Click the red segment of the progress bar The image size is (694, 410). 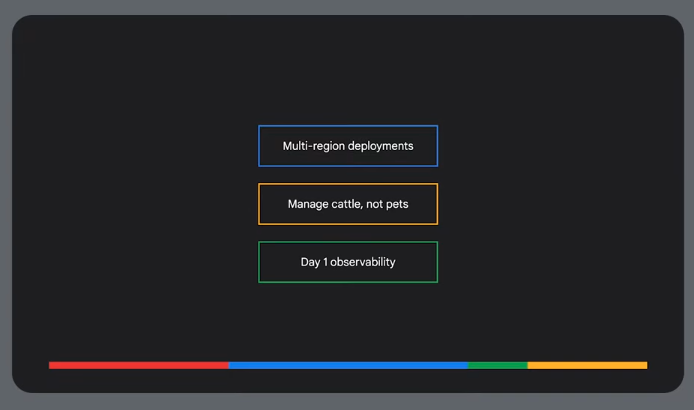pyautogui.click(x=138, y=365)
